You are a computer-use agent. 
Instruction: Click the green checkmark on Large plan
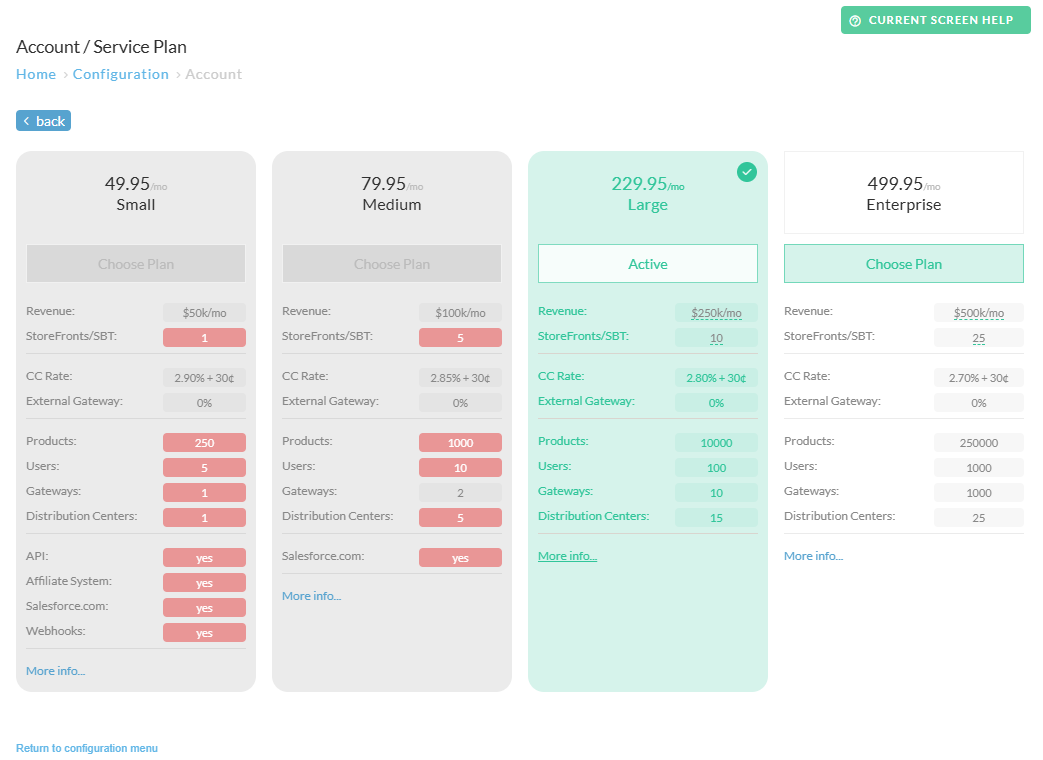(x=746, y=172)
